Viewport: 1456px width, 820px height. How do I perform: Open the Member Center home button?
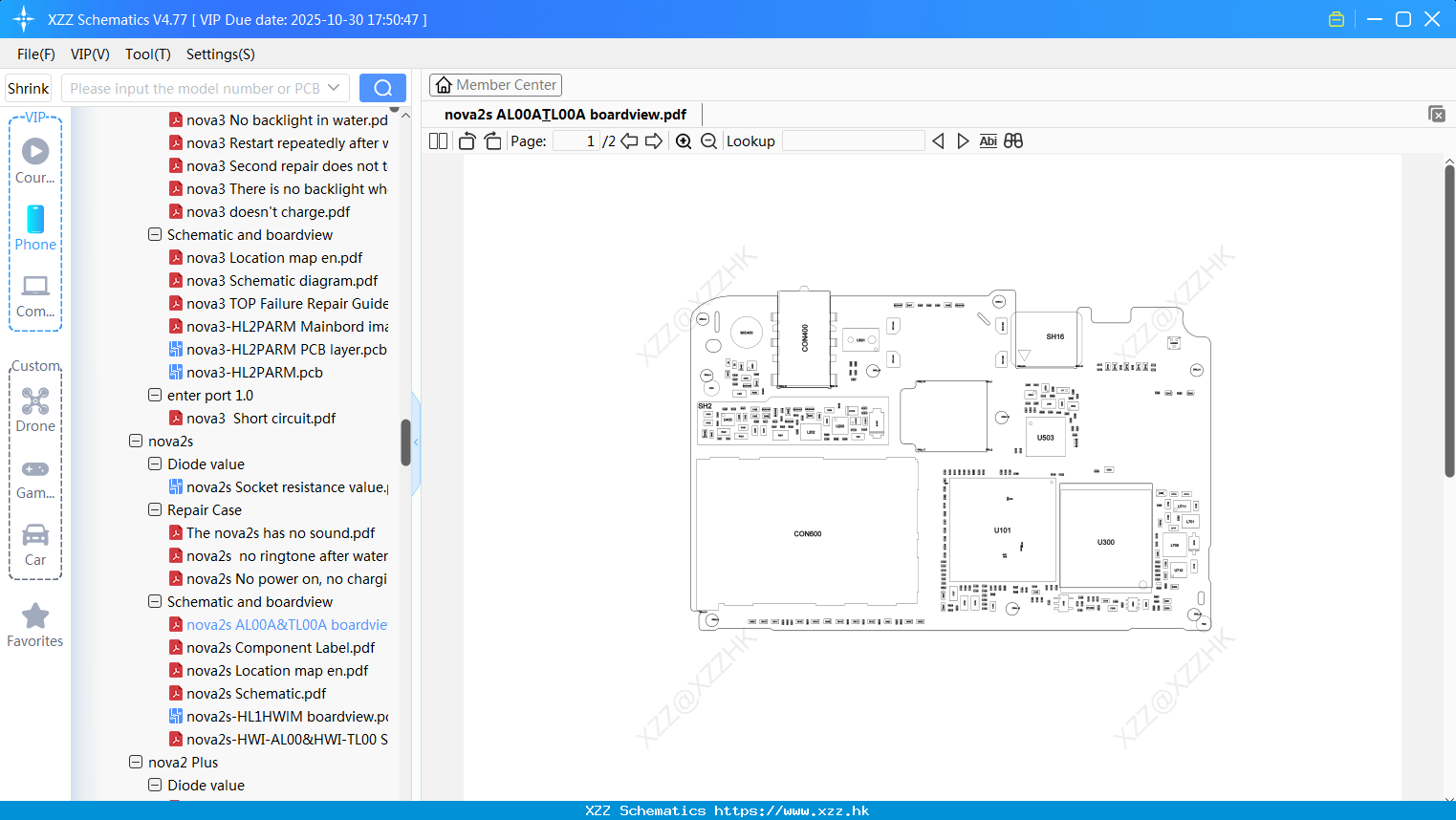495,85
